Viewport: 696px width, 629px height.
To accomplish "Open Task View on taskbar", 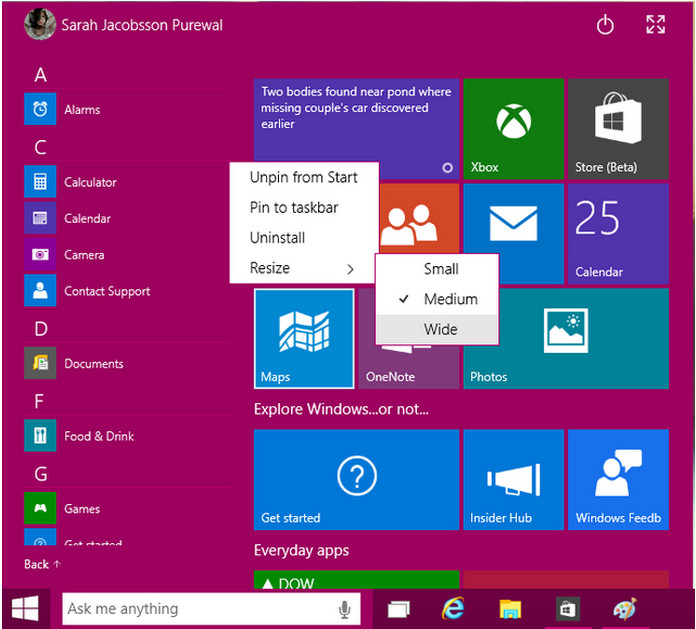I will [x=399, y=609].
